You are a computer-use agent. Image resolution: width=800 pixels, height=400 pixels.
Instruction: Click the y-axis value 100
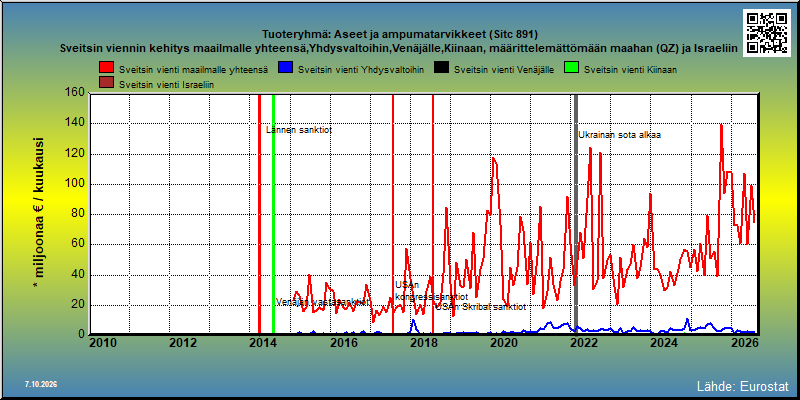click(74, 184)
